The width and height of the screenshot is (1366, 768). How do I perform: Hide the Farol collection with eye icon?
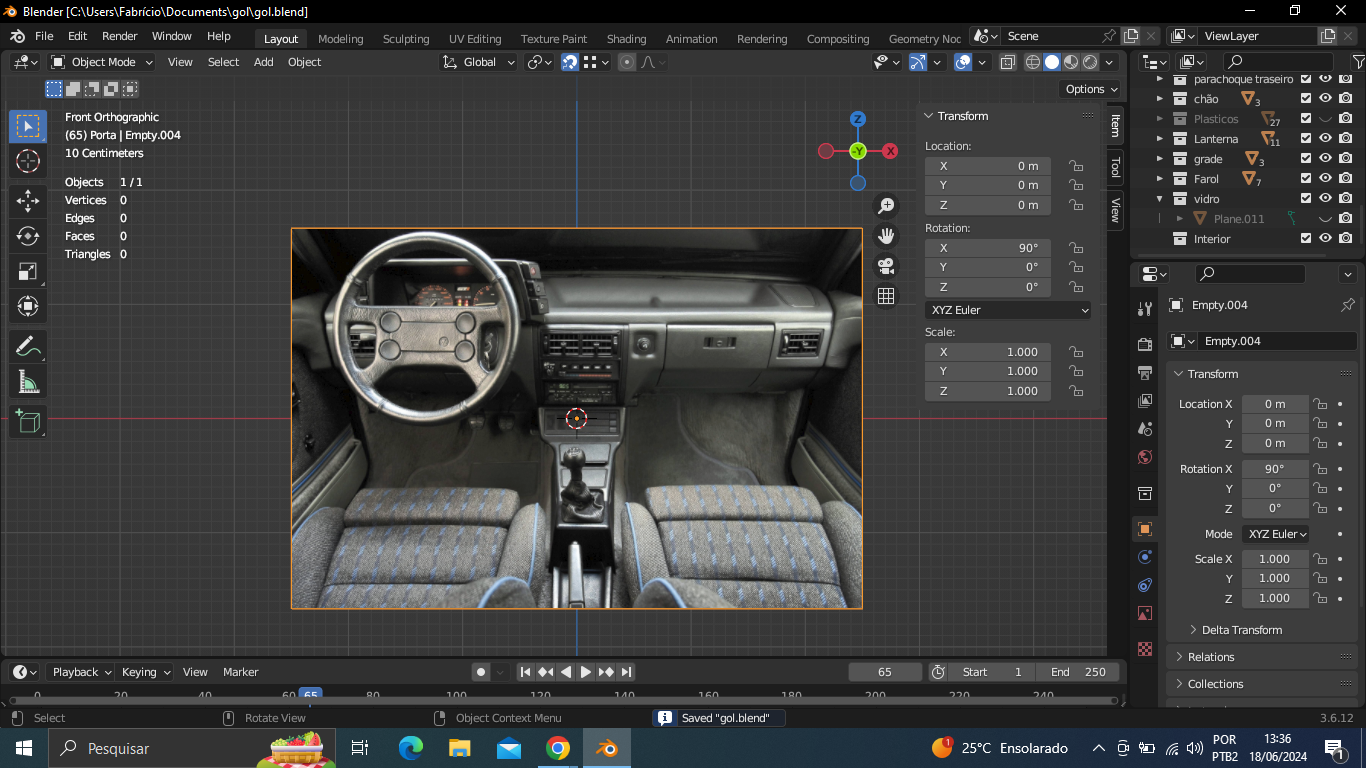coord(1325,179)
